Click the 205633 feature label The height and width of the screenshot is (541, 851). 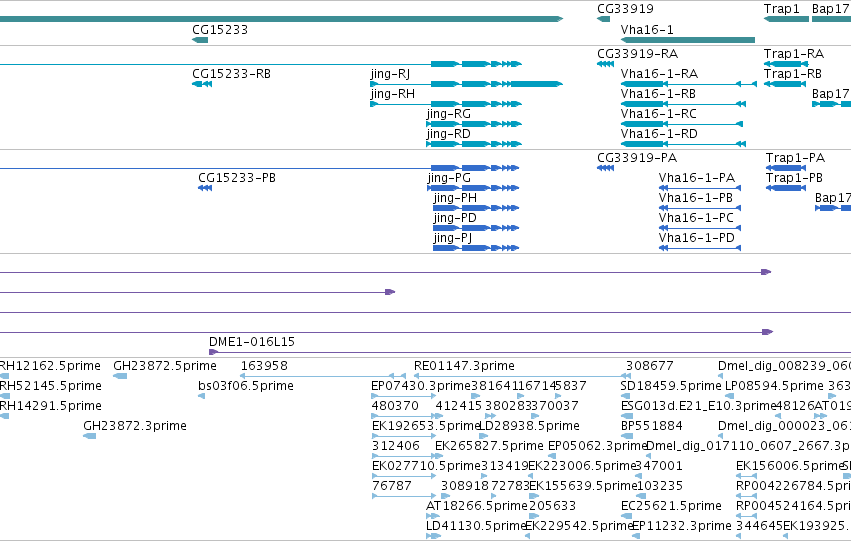[552, 506]
